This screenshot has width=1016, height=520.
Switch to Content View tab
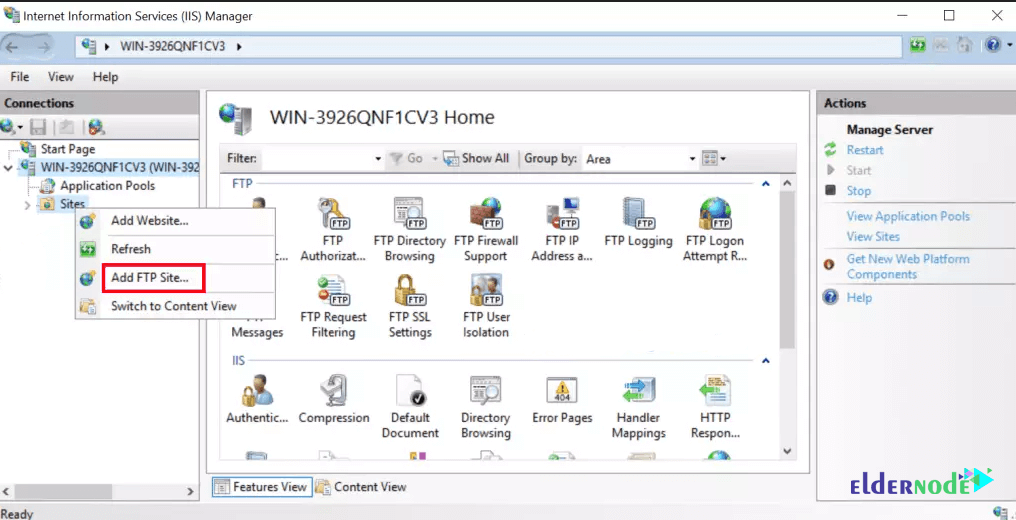tap(362, 487)
